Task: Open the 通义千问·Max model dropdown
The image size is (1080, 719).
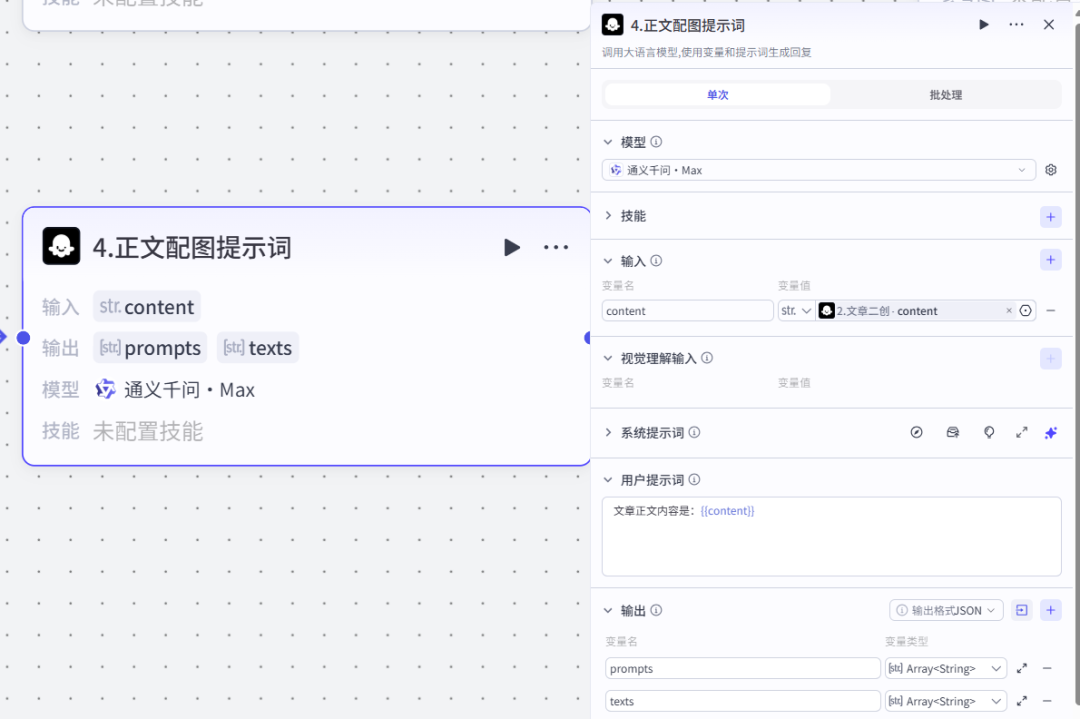Action: point(820,169)
